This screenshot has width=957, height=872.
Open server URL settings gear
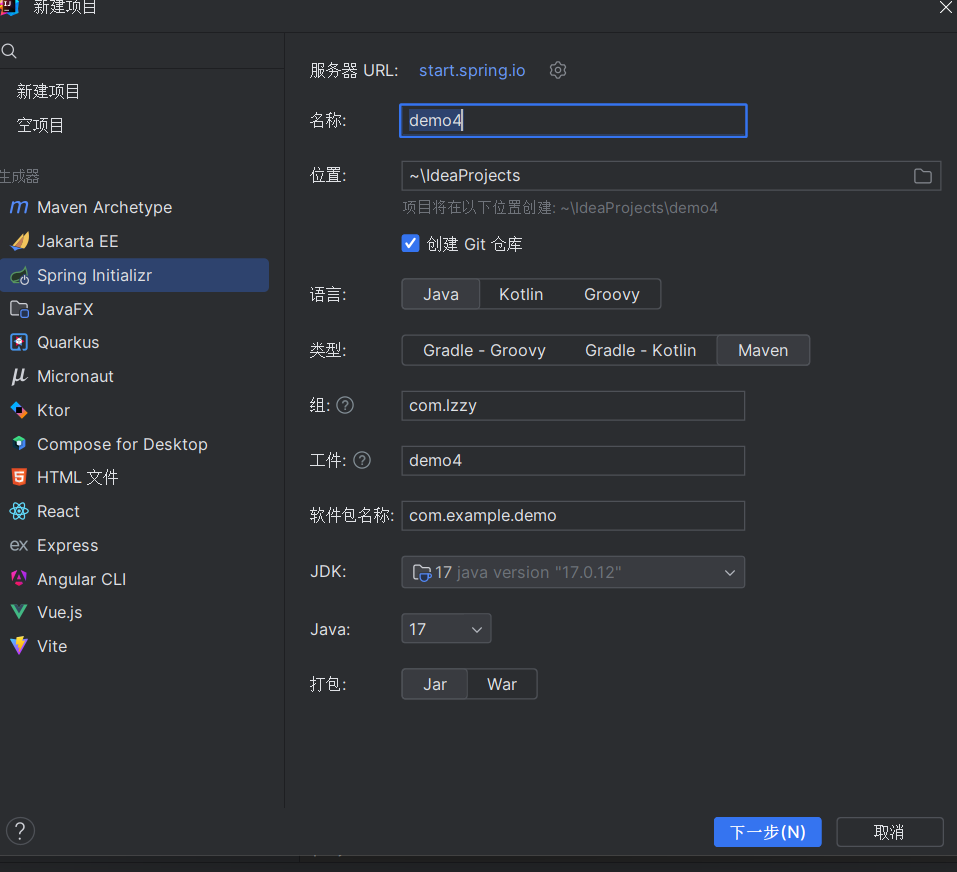coord(557,70)
